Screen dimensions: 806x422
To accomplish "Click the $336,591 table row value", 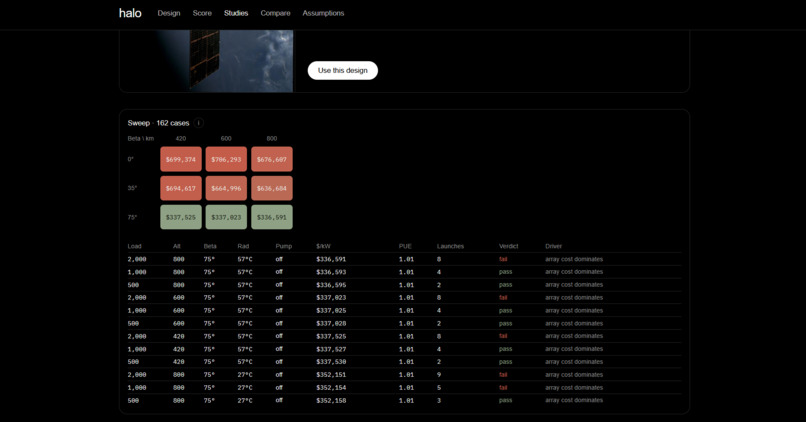I will 331,259.
